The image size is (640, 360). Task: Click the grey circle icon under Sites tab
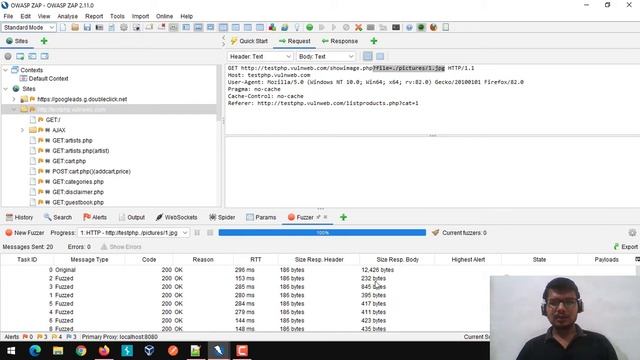pyautogui.click(x=8, y=56)
